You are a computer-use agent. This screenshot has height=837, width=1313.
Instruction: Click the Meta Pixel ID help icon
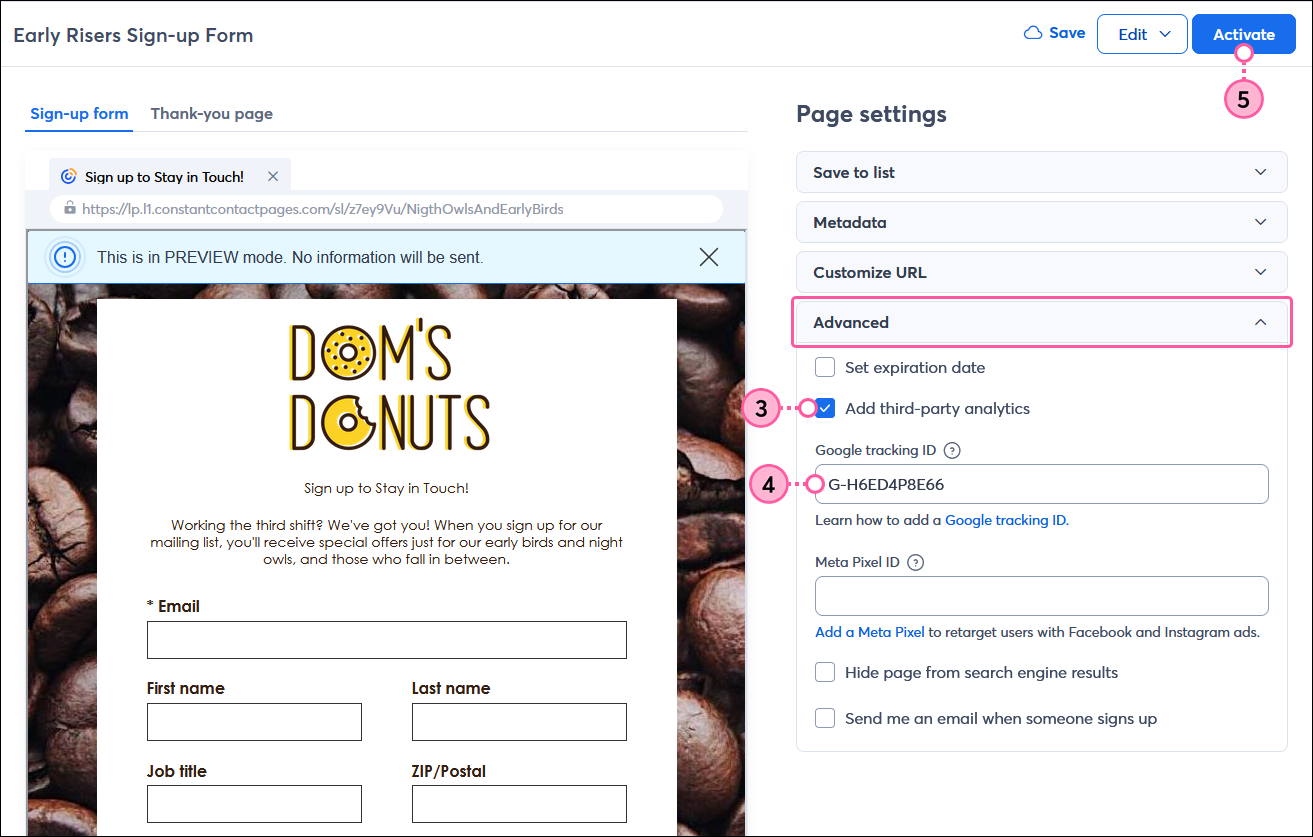(x=915, y=562)
